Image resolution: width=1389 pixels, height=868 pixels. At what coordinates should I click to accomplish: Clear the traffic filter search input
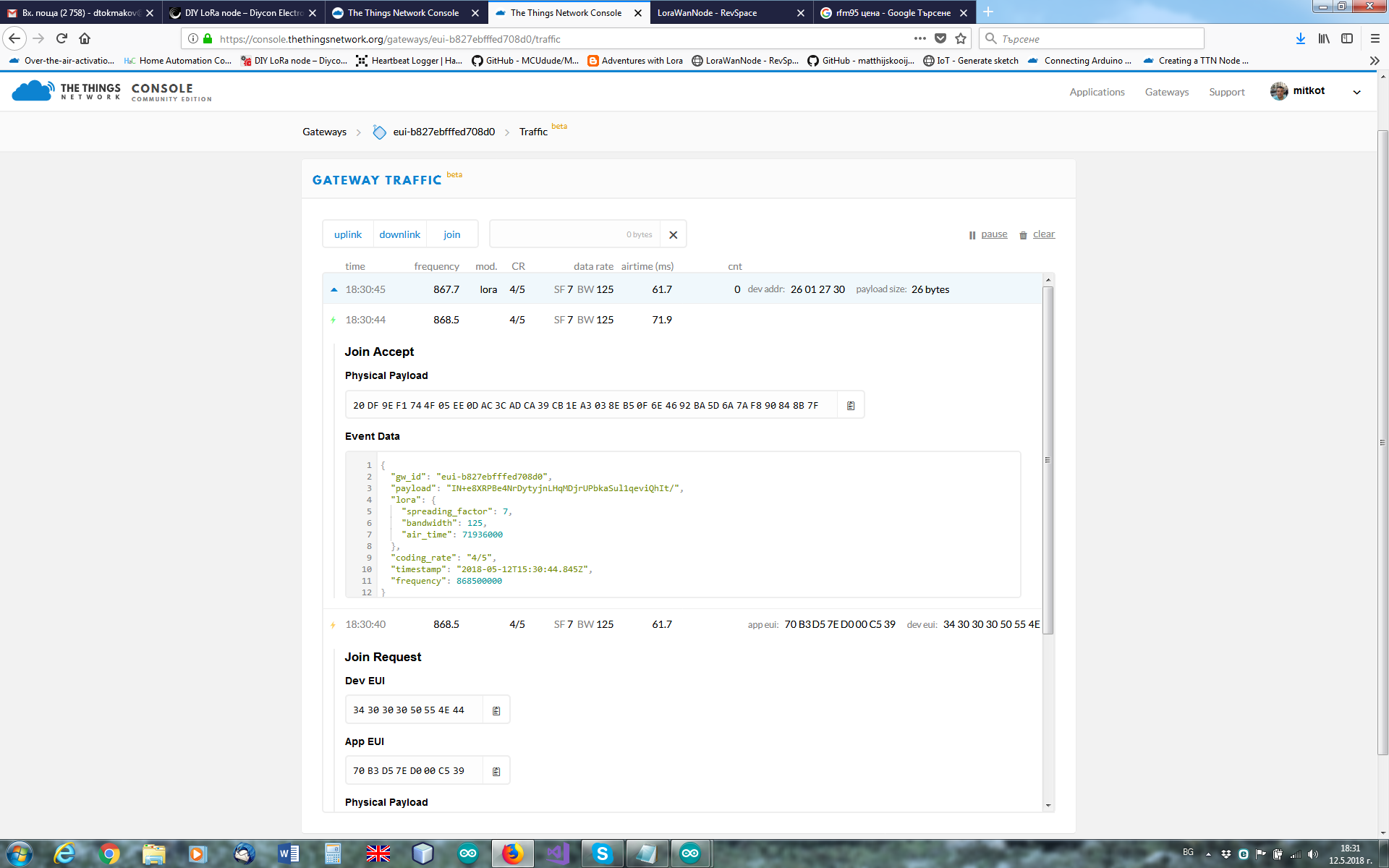(x=674, y=234)
